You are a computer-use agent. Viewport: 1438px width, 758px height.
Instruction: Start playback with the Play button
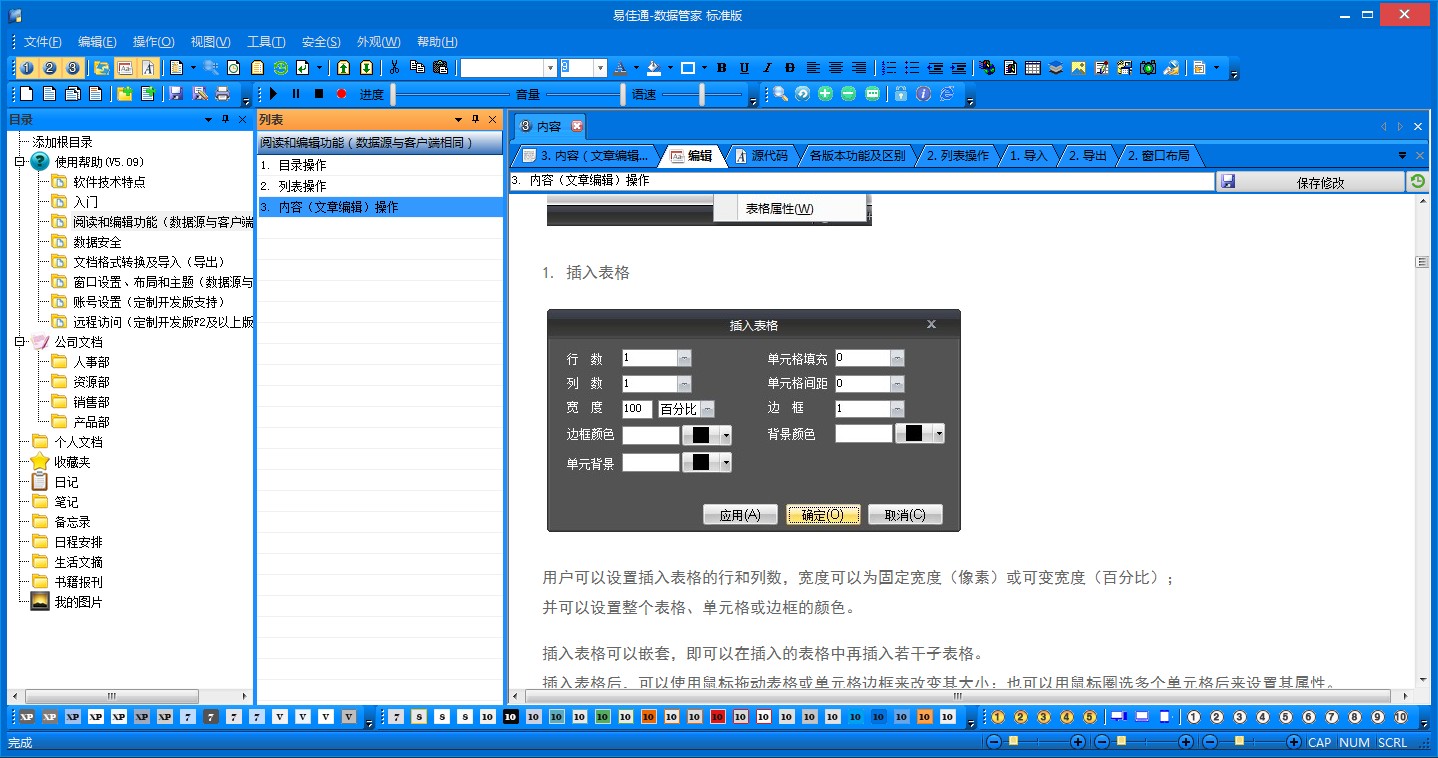pyautogui.click(x=273, y=94)
